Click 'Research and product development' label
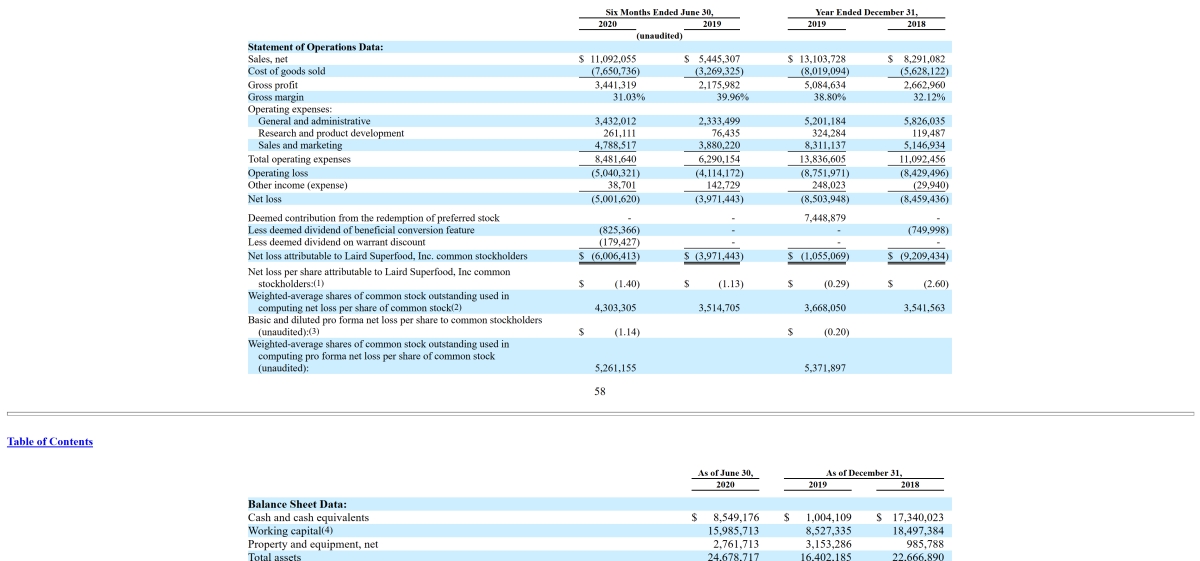The width and height of the screenshot is (1200, 561). pos(331,133)
